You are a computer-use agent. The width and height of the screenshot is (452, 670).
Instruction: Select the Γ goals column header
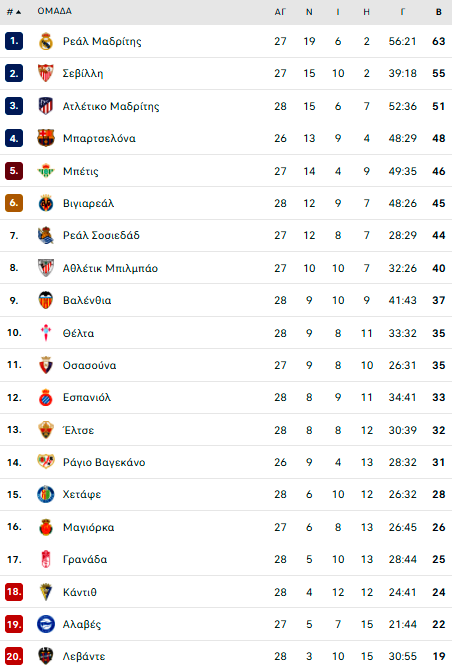(402, 12)
